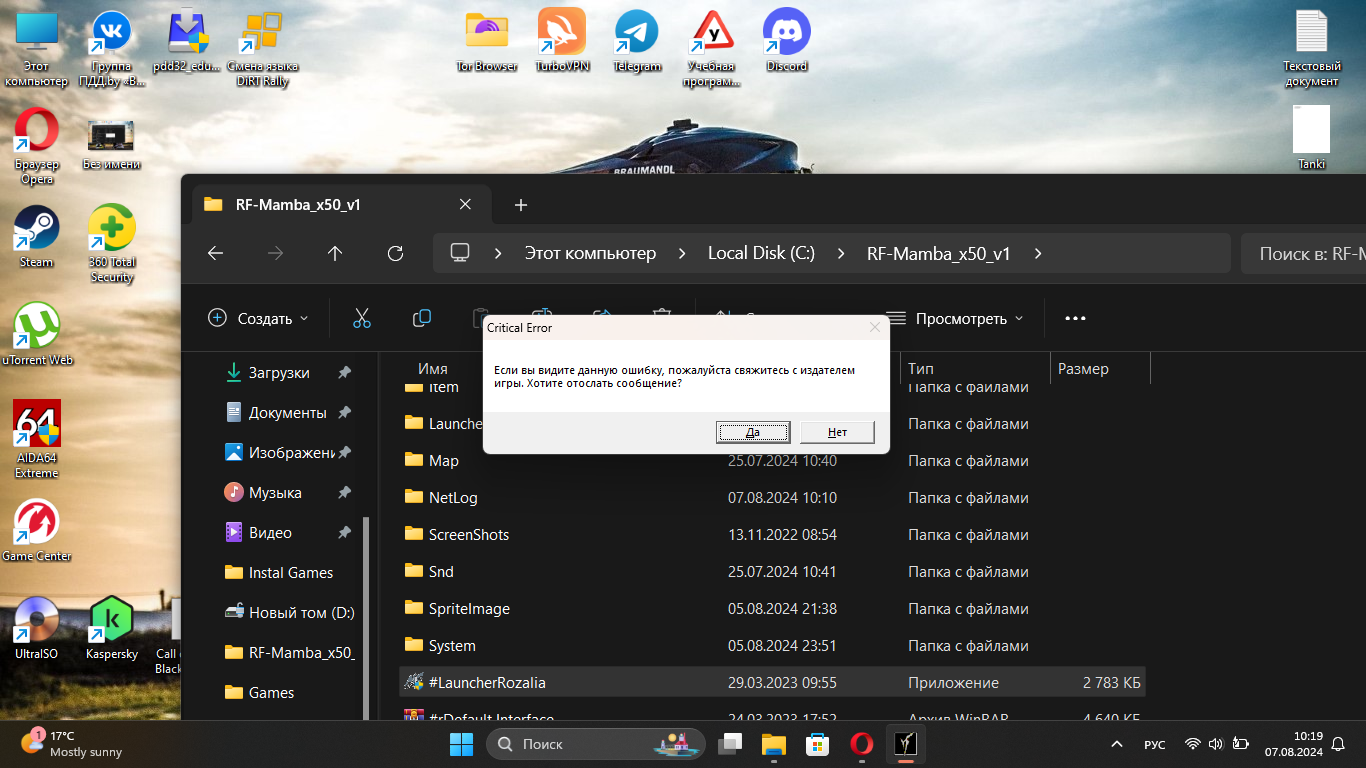The height and width of the screenshot is (768, 1366).
Task: Open the three-dots more options menu
Action: point(1075,318)
